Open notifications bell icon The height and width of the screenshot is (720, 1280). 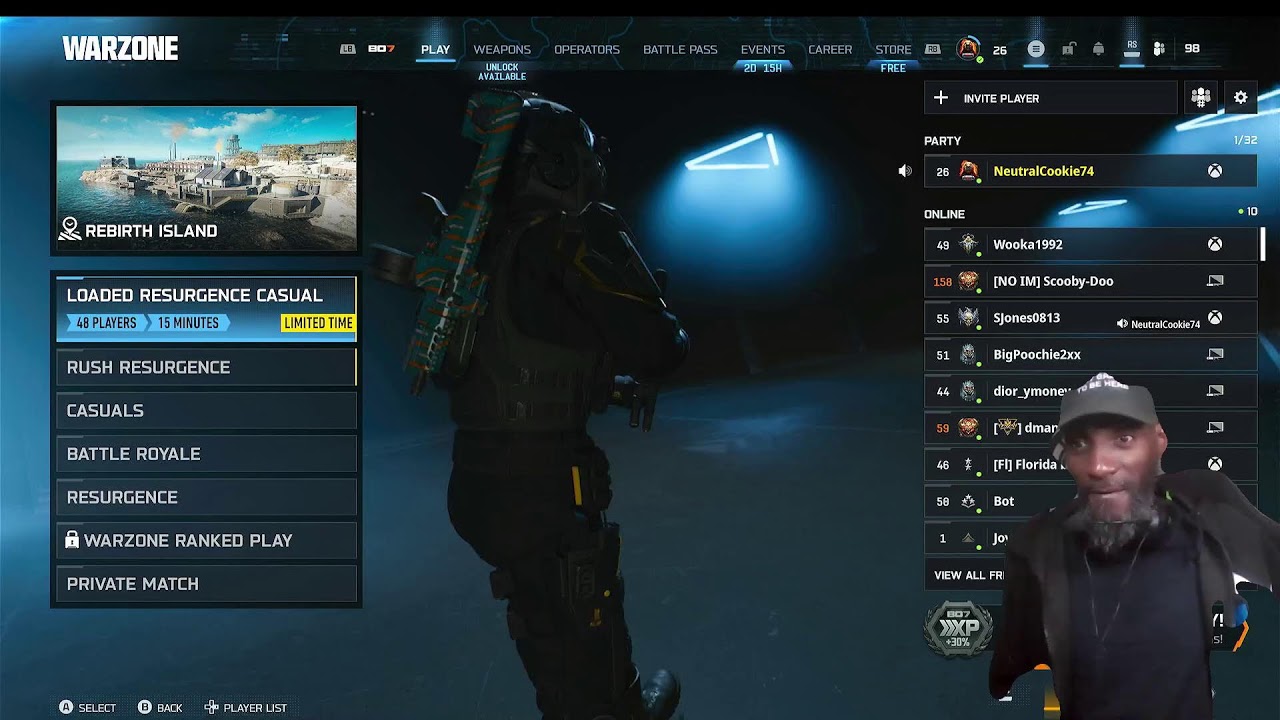click(x=1099, y=49)
